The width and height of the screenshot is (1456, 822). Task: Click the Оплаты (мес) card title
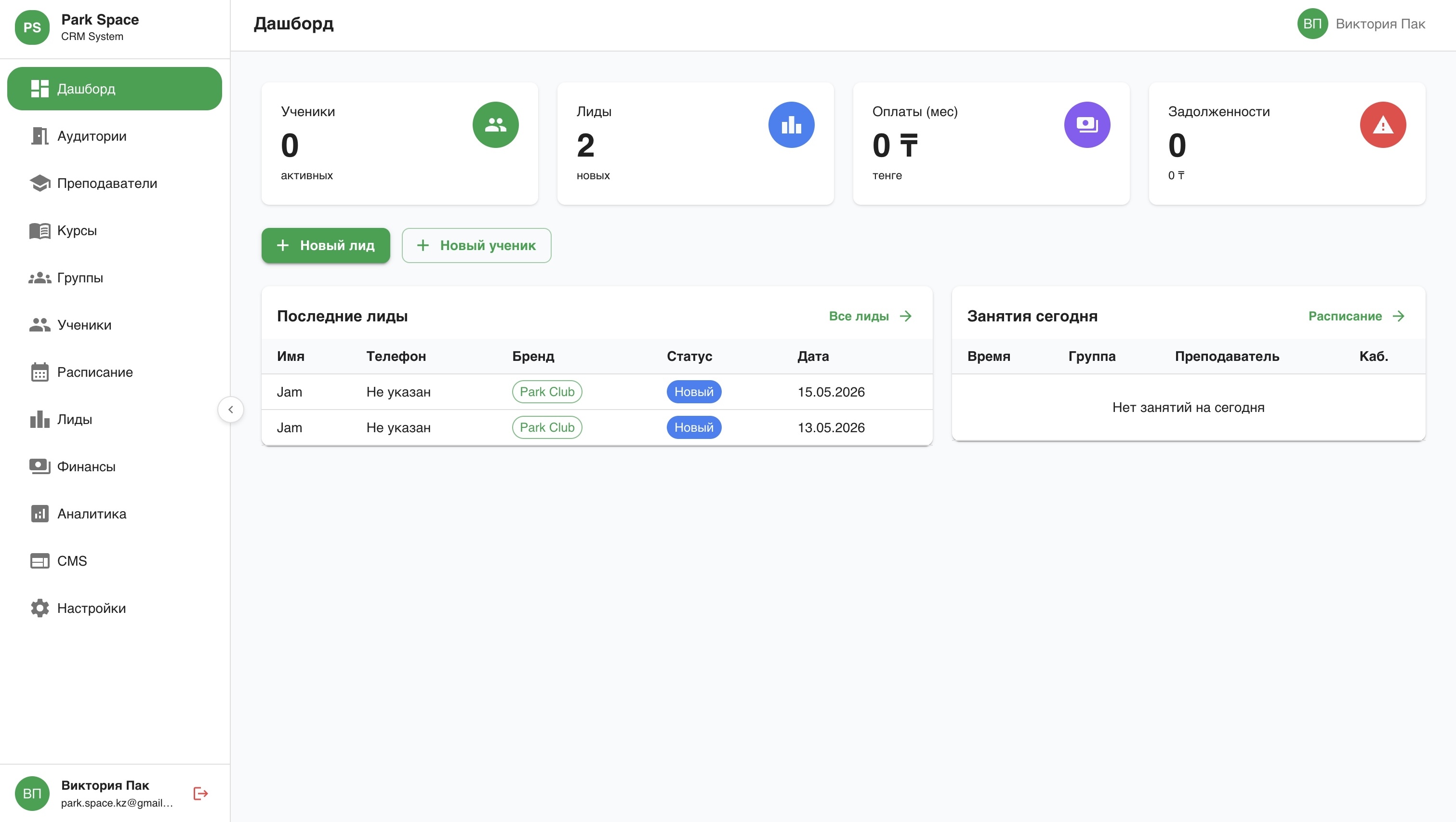click(914, 111)
